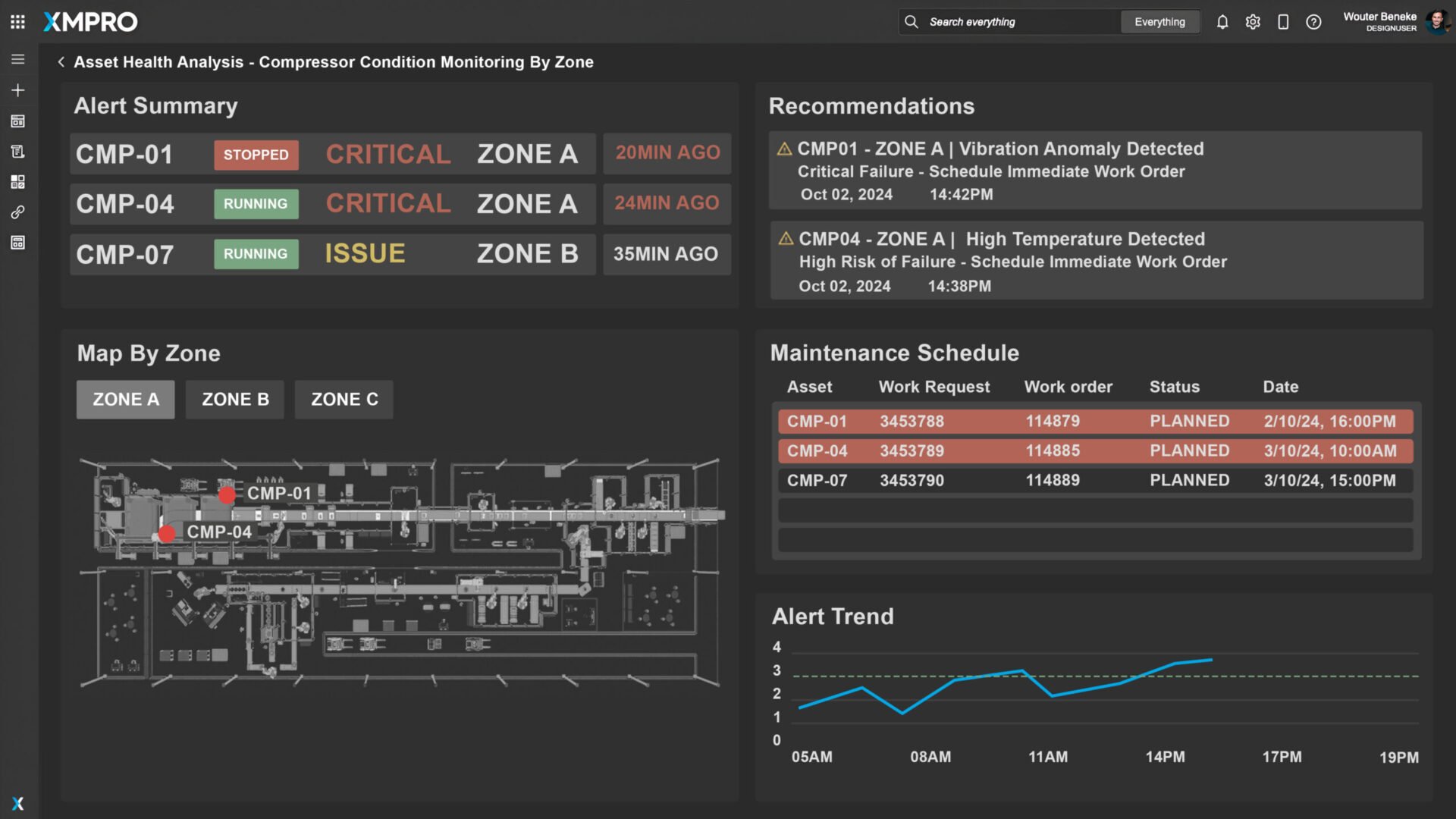Click the CMP-01 red map marker

pos(227,495)
